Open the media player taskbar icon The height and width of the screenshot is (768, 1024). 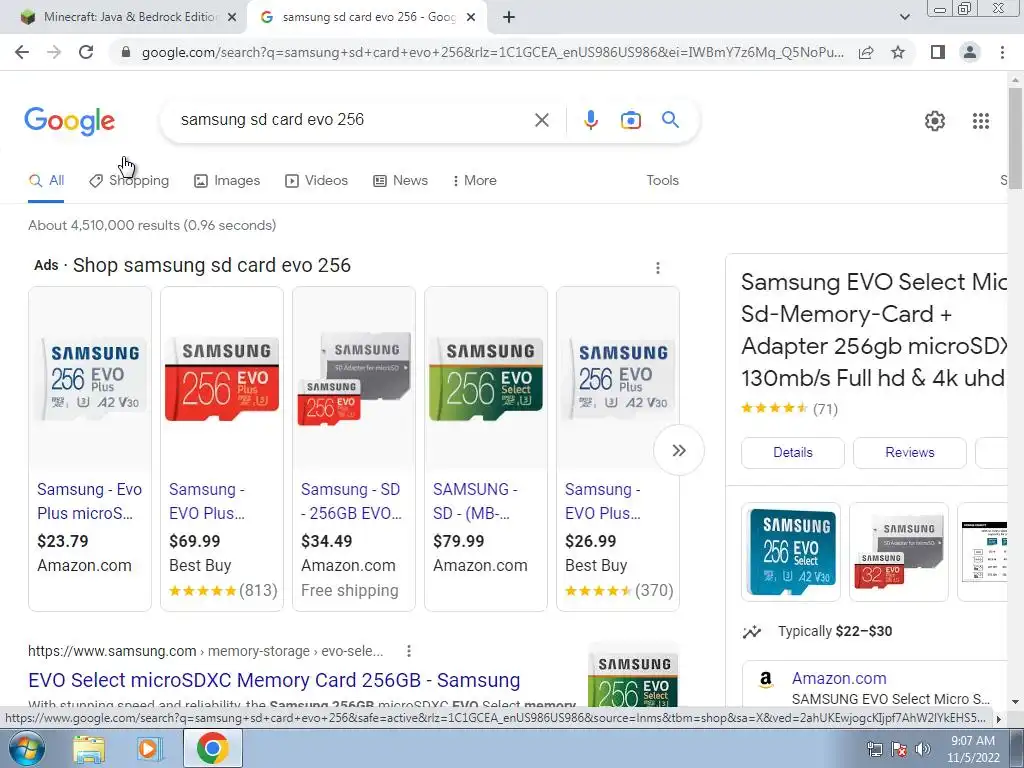point(149,749)
